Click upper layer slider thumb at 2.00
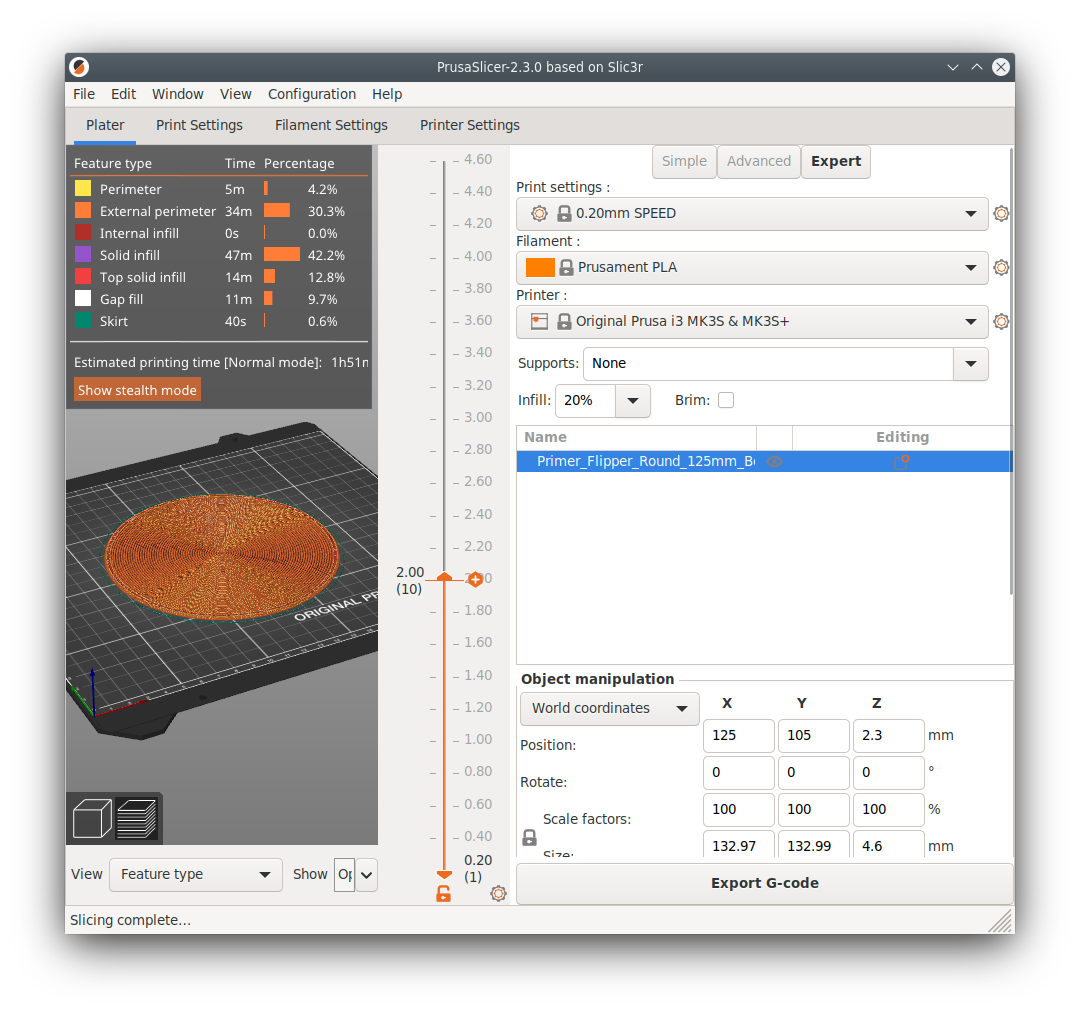1080x1011 pixels. pos(444,577)
